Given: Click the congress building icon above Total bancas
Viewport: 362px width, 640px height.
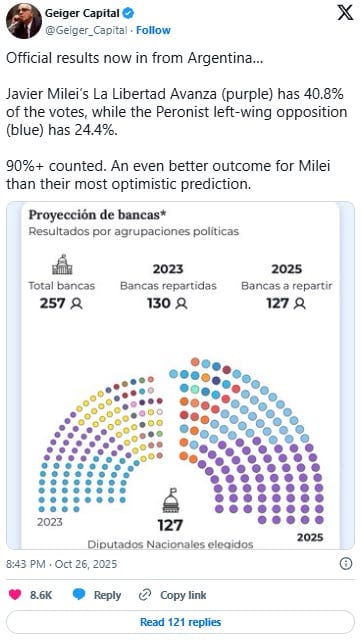Looking at the screenshot, I should point(62,264).
